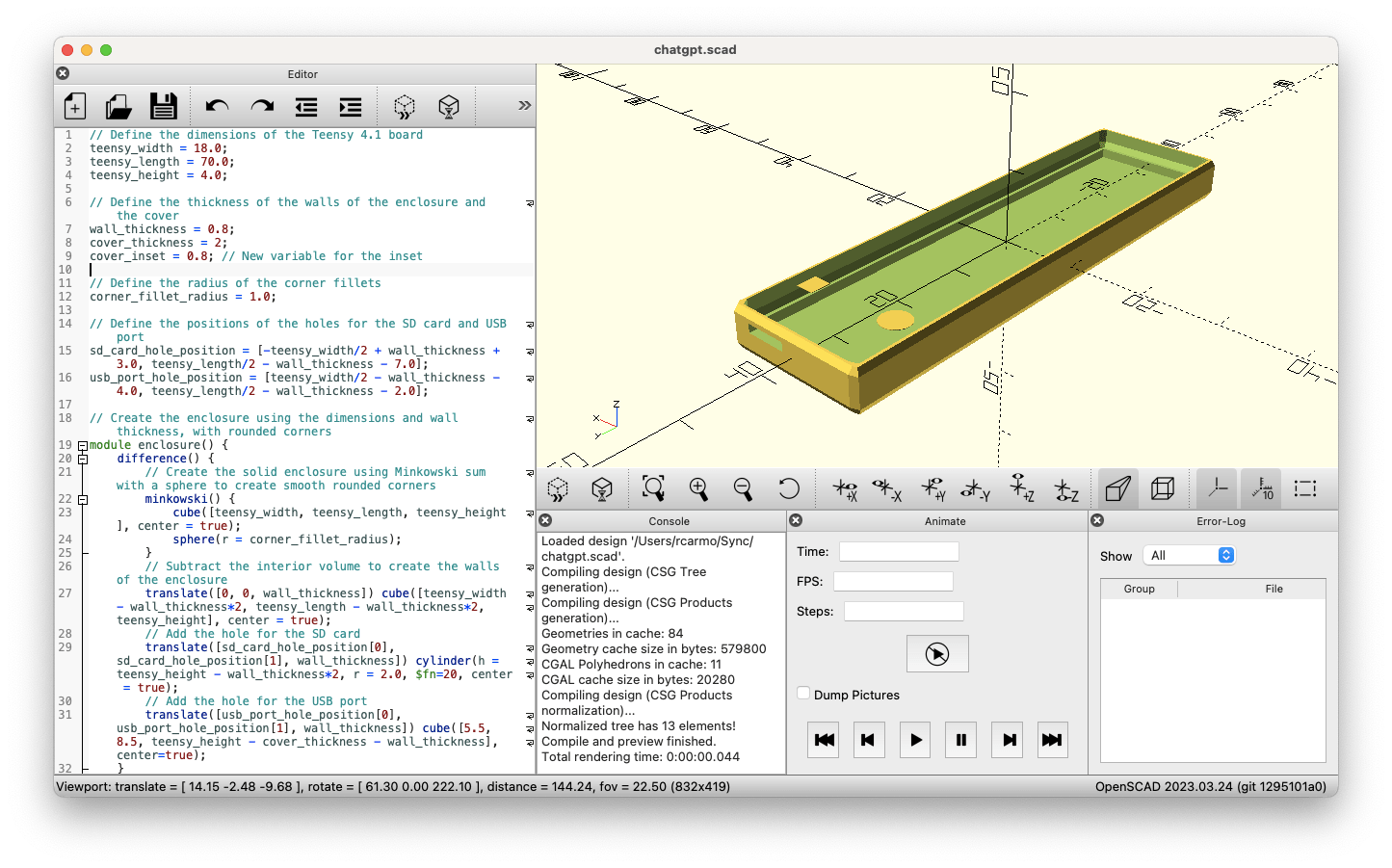Redo the edit in the editor toolbar
Screen dimensions: 1392x868
262,106
